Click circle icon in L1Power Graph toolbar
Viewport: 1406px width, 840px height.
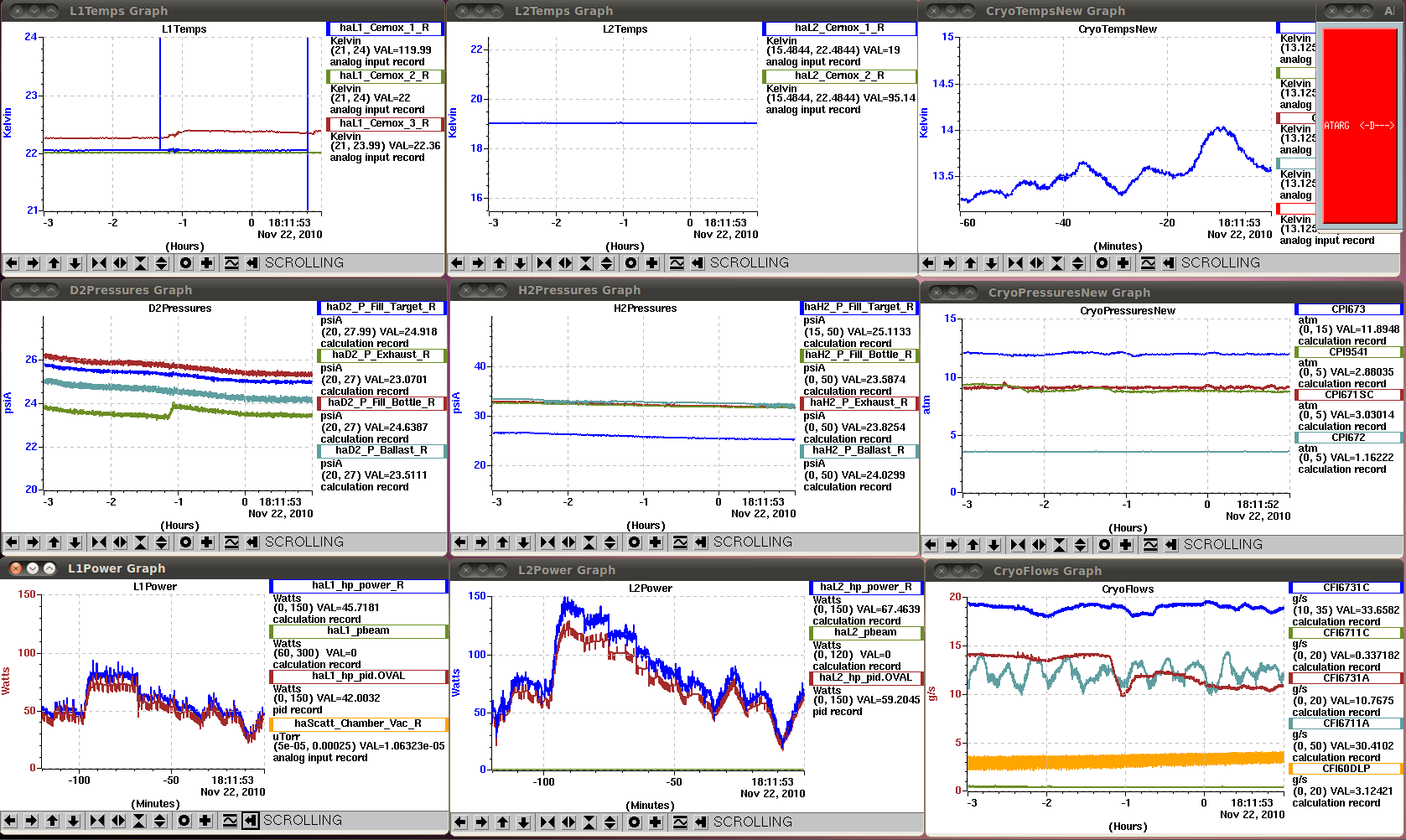(x=184, y=821)
